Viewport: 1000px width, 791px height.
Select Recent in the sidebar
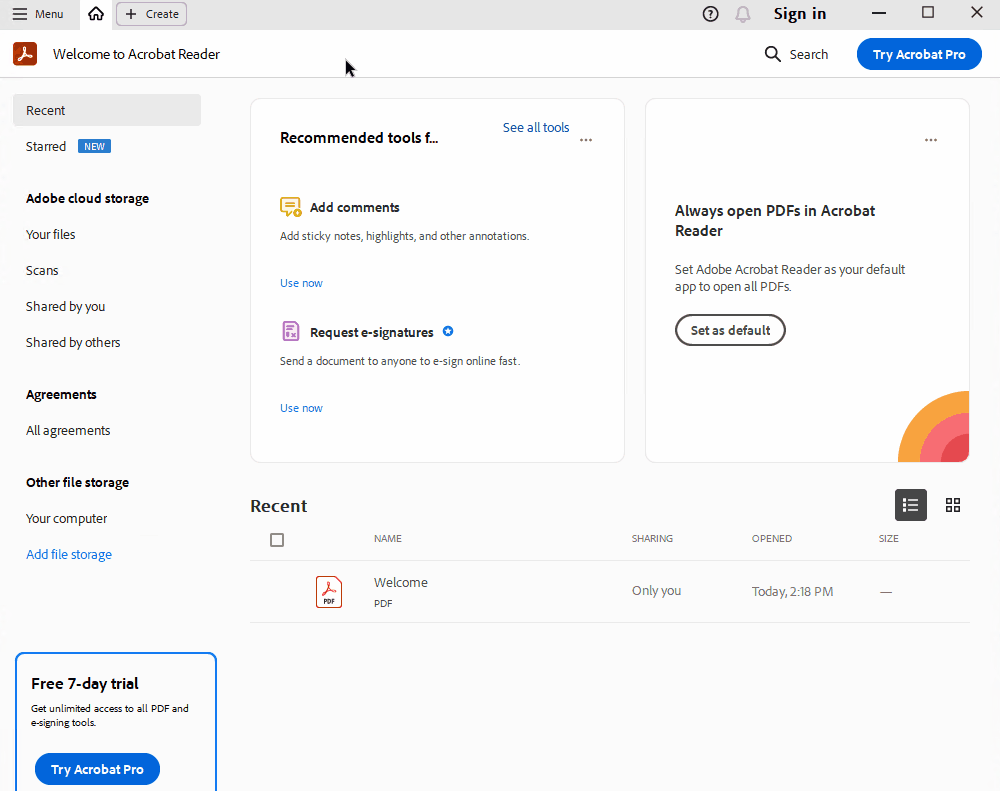(x=107, y=110)
